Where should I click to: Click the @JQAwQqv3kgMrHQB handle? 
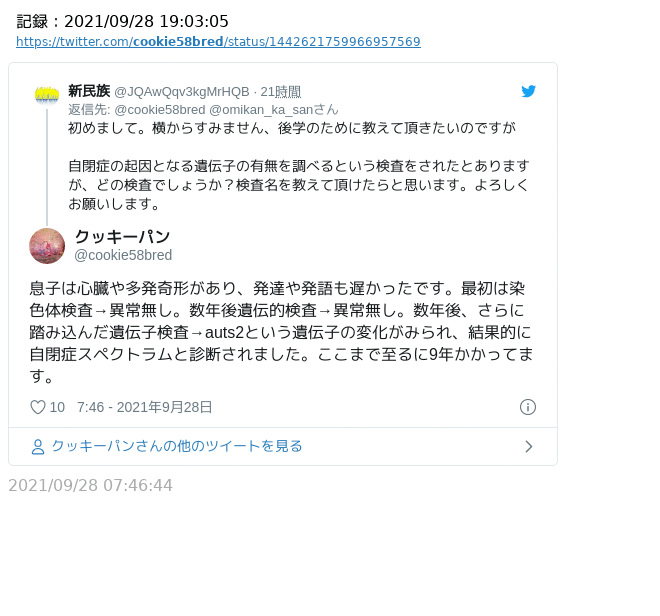(x=182, y=92)
